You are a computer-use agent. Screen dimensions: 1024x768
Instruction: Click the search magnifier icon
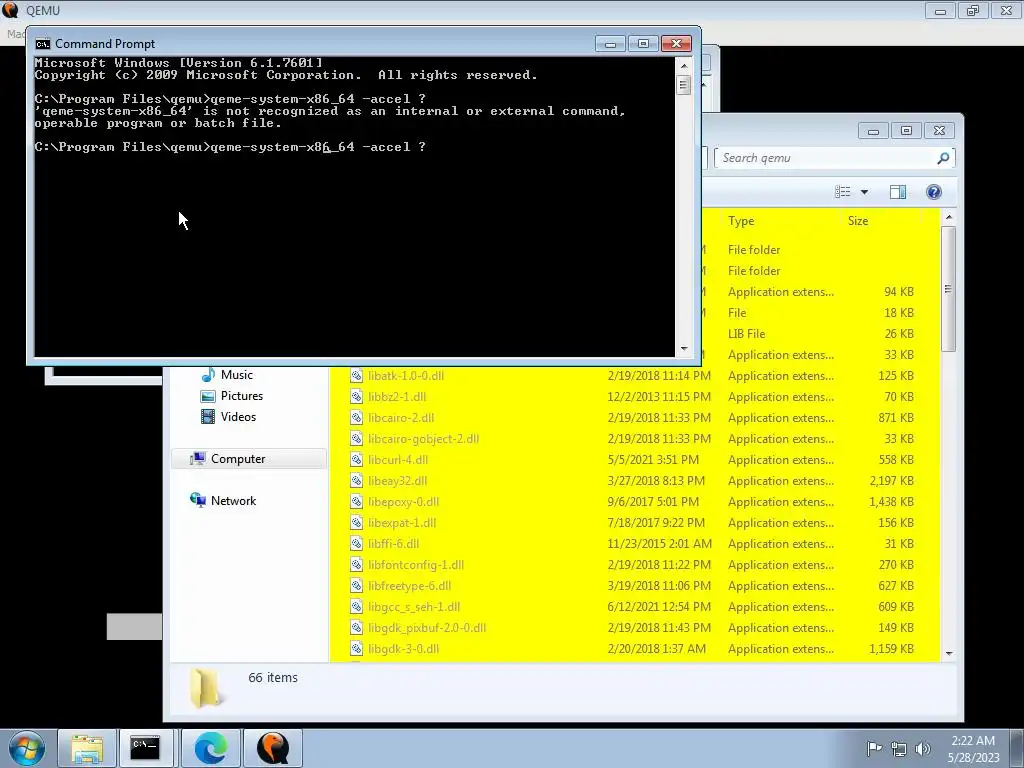click(x=943, y=158)
